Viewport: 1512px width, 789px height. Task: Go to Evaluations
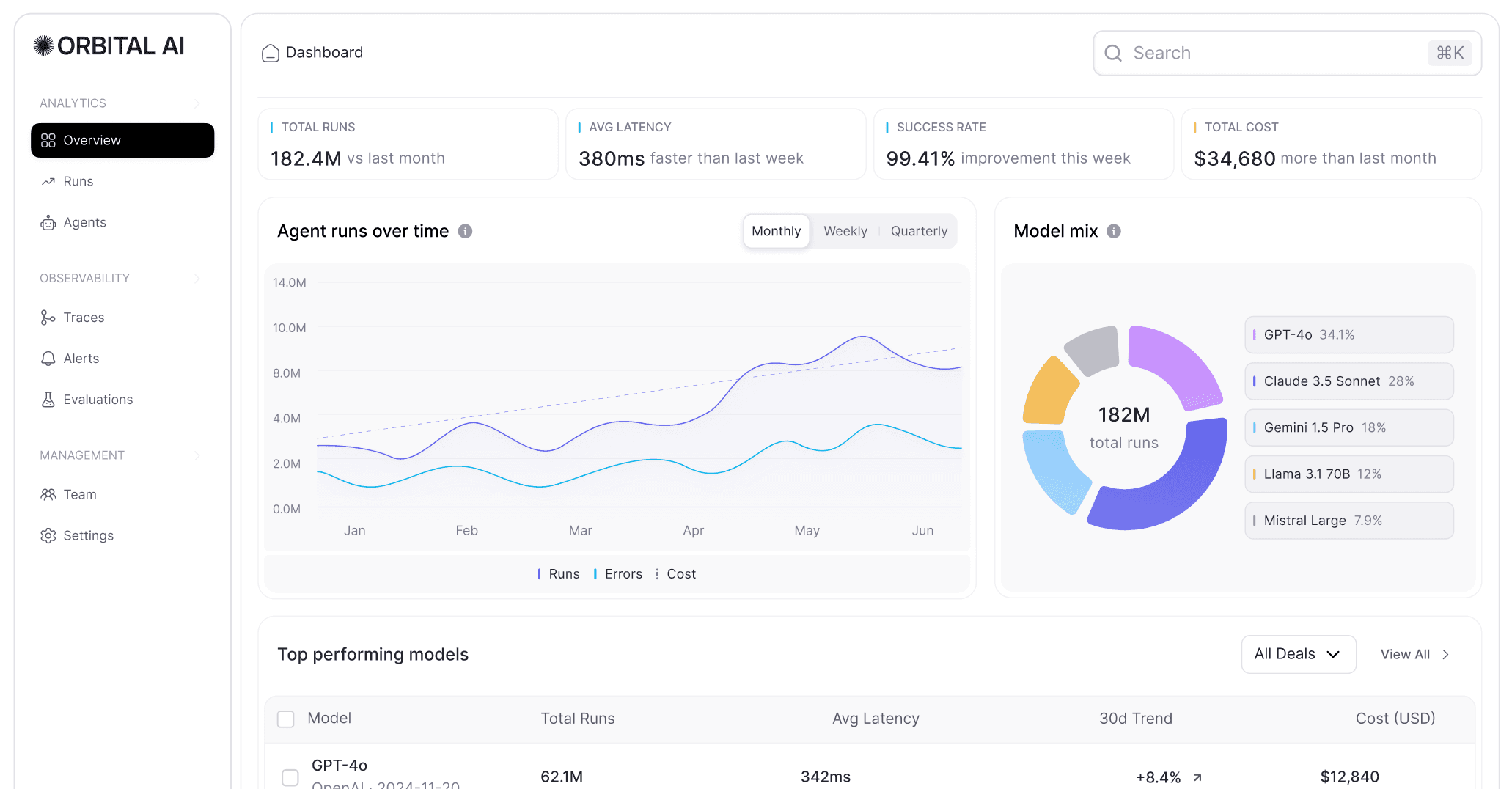point(122,400)
